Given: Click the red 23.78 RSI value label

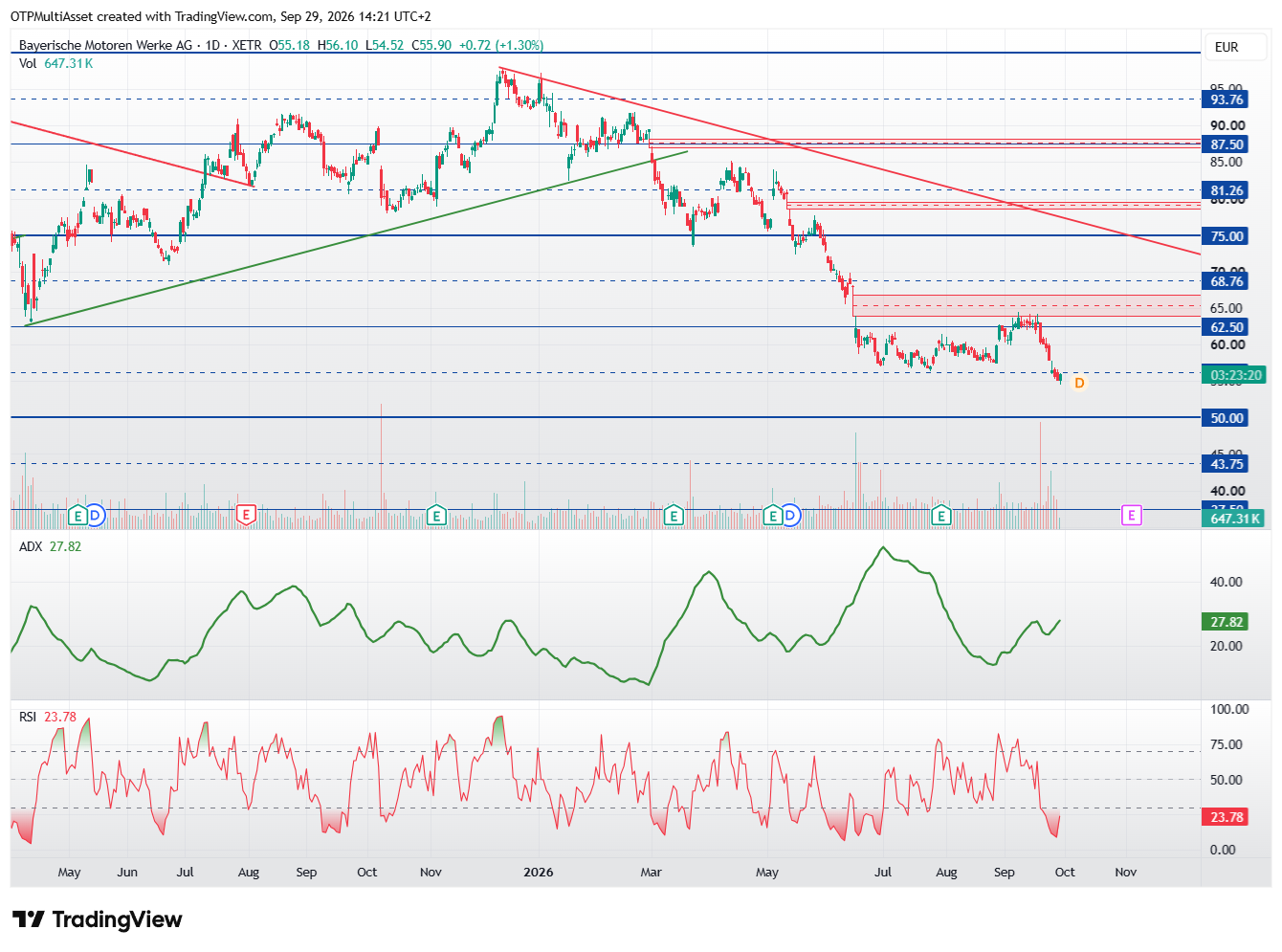Looking at the screenshot, I should tap(1227, 817).
